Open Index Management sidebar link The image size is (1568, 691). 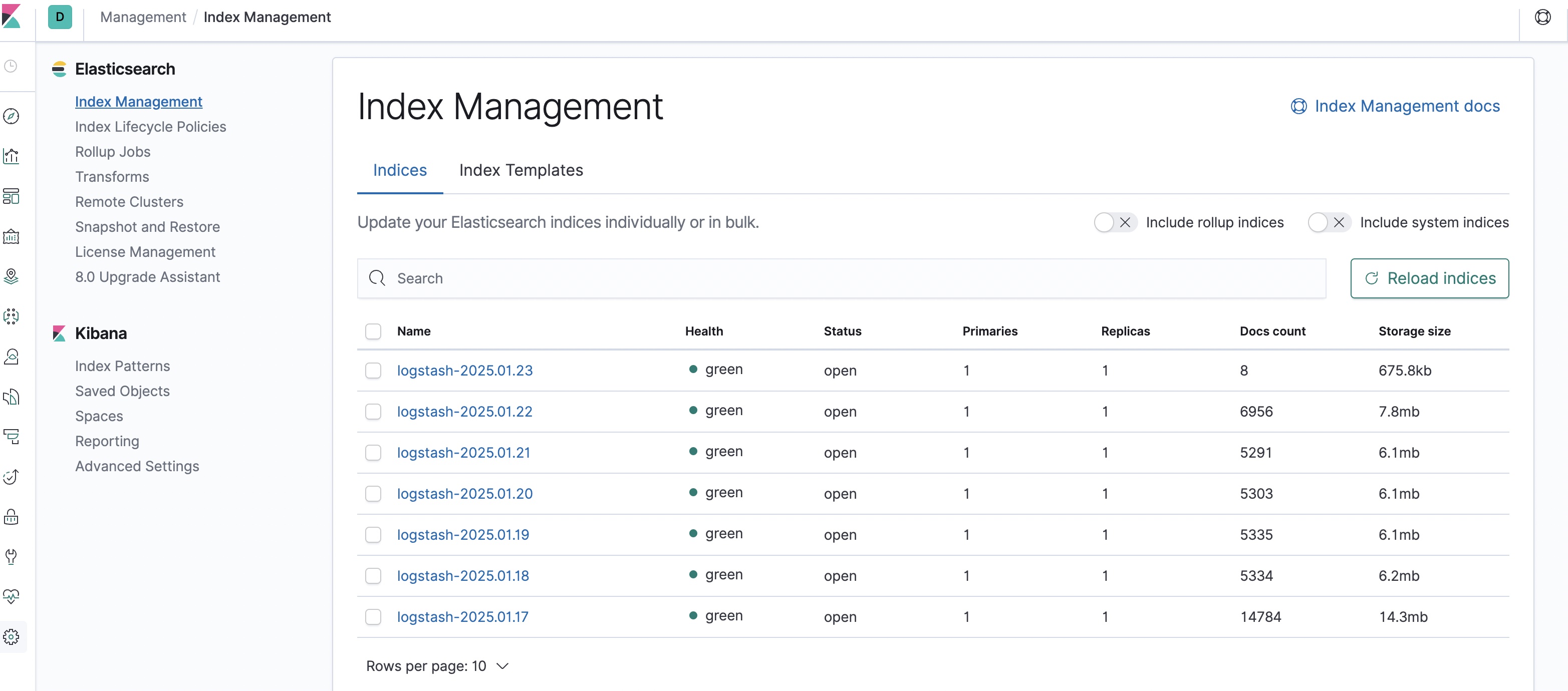138,102
